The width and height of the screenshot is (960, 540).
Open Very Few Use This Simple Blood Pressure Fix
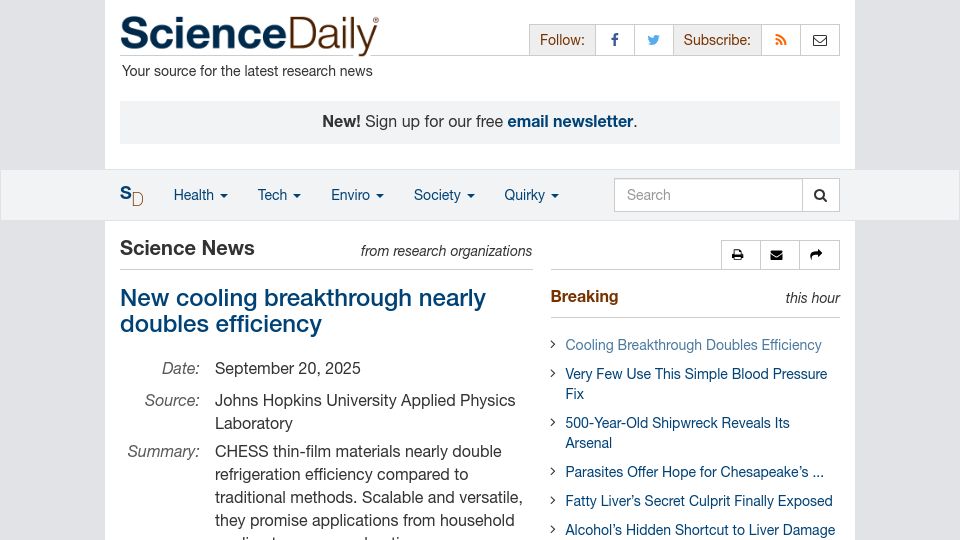coord(696,384)
